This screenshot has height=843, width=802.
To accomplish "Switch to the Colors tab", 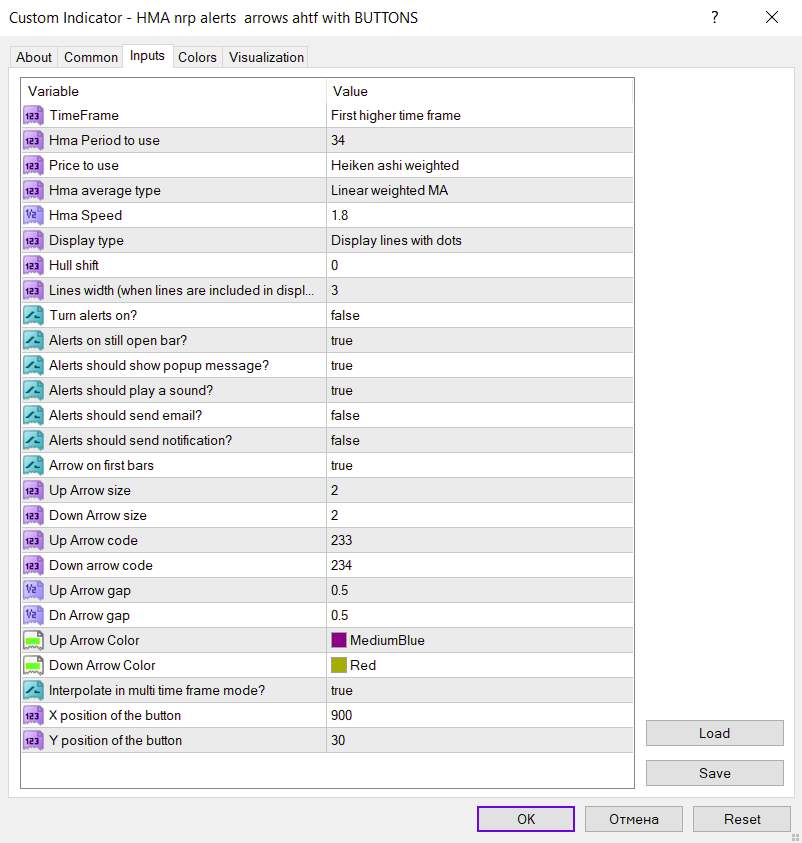I will click(197, 57).
